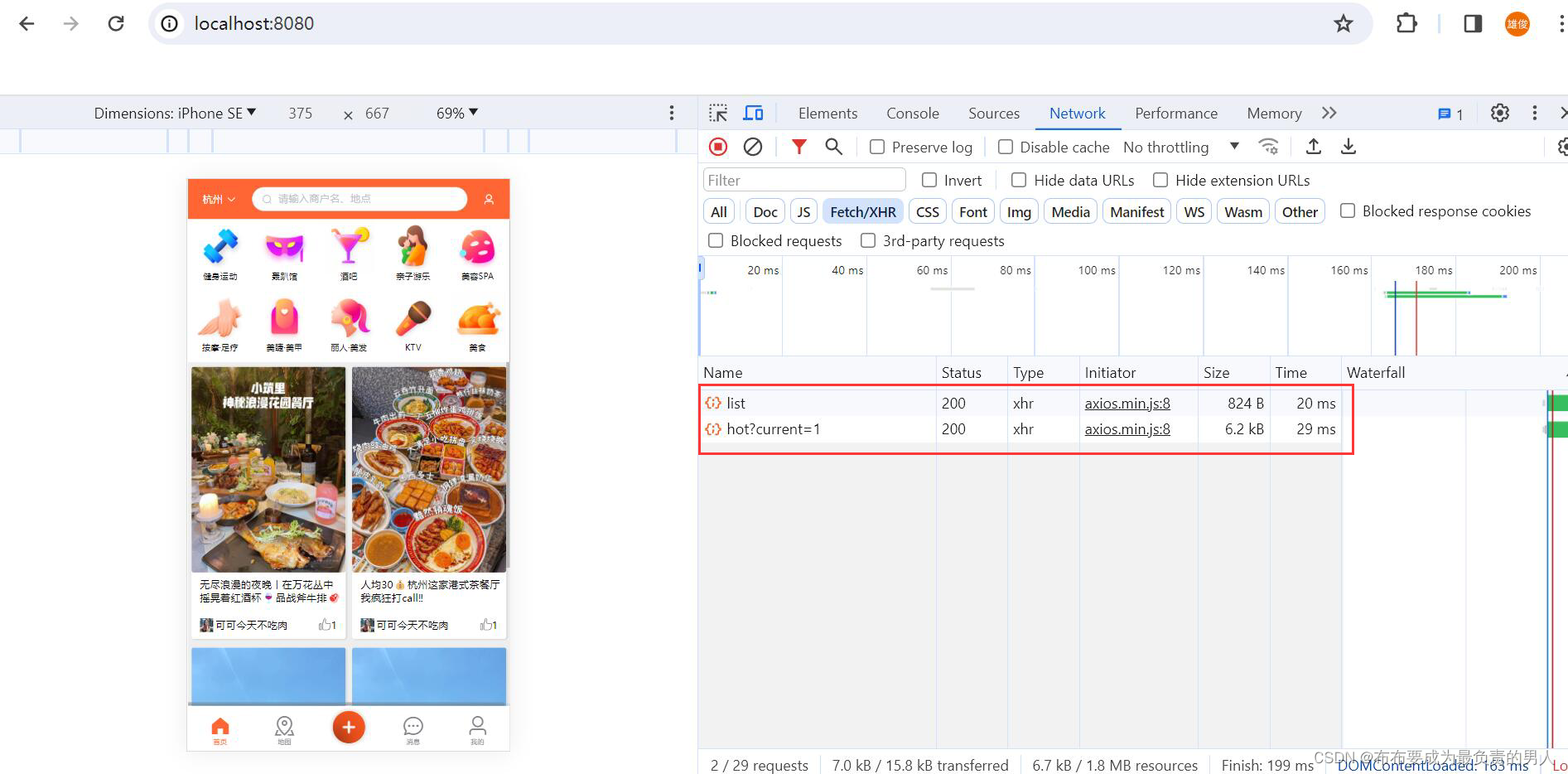Click the network Filter text field

(x=804, y=180)
